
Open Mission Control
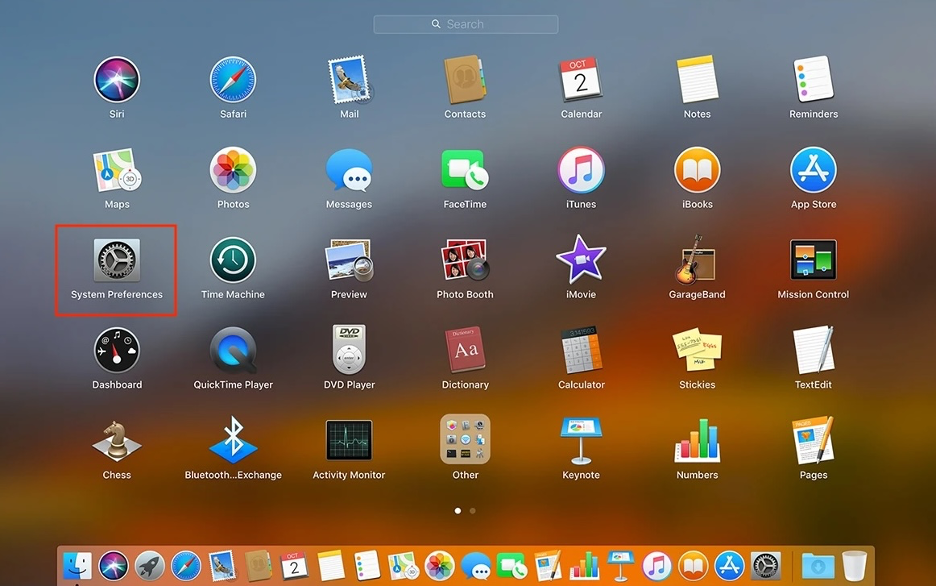(x=813, y=260)
